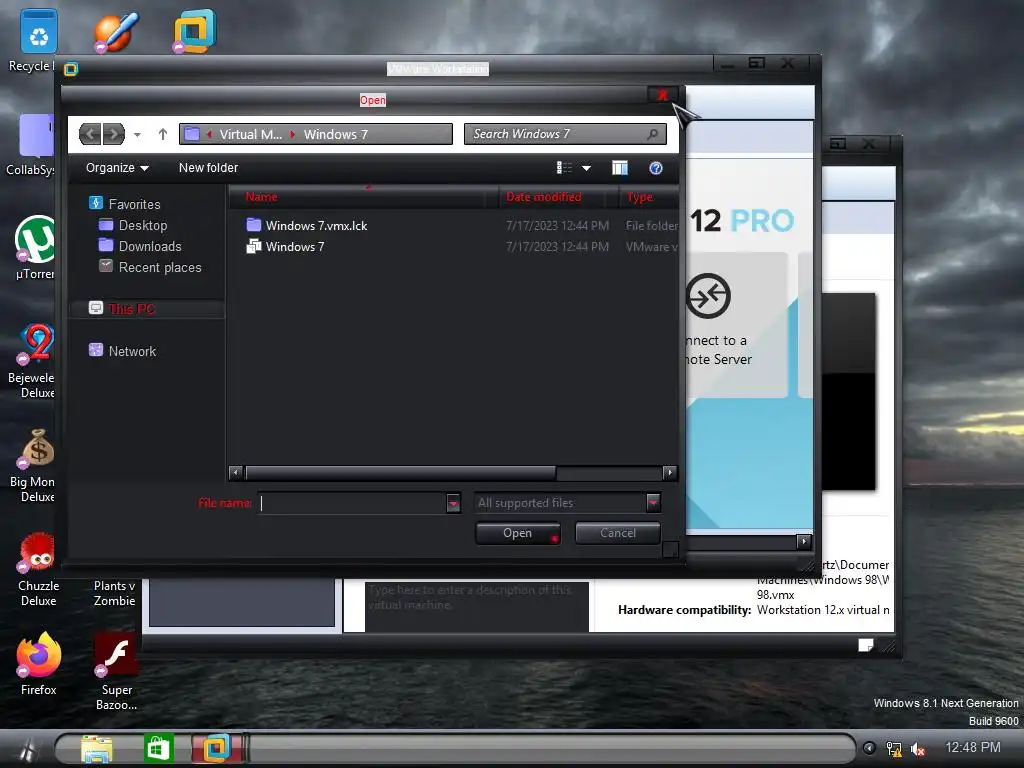Sort by the Name column header
The height and width of the screenshot is (768, 1024).
click(x=261, y=197)
